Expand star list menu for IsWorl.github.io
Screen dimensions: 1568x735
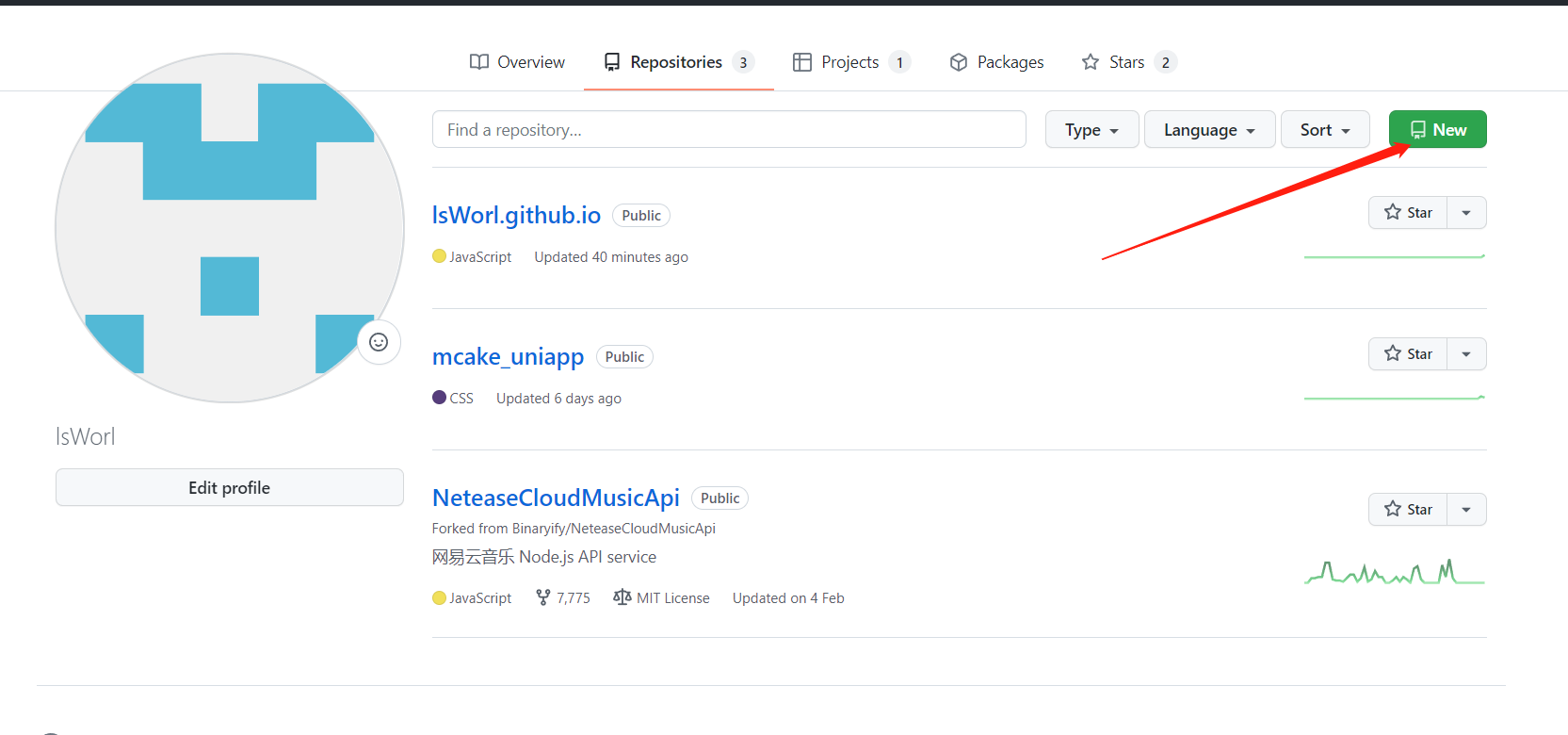pyautogui.click(x=1466, y=212)
